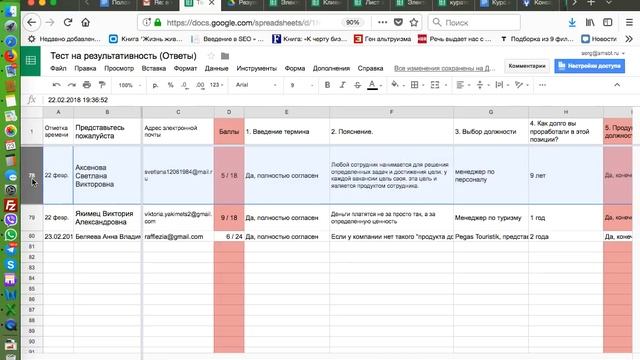Image resolution: width=640 pixels, height=360 pixels.
Task: Click the more toolbar options ellipsis
Action: [542, 85]
